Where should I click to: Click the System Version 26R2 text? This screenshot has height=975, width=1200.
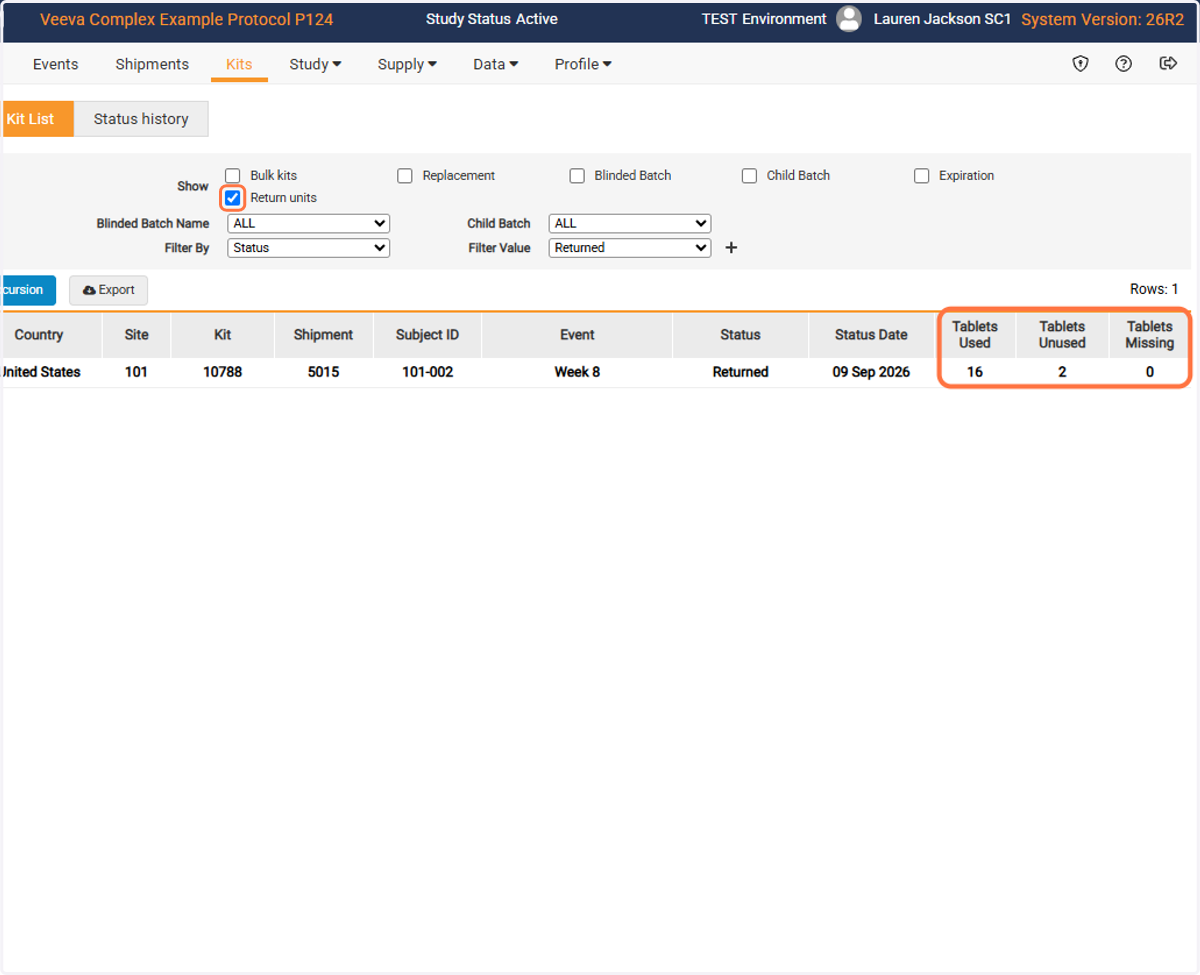point(1103,20)
